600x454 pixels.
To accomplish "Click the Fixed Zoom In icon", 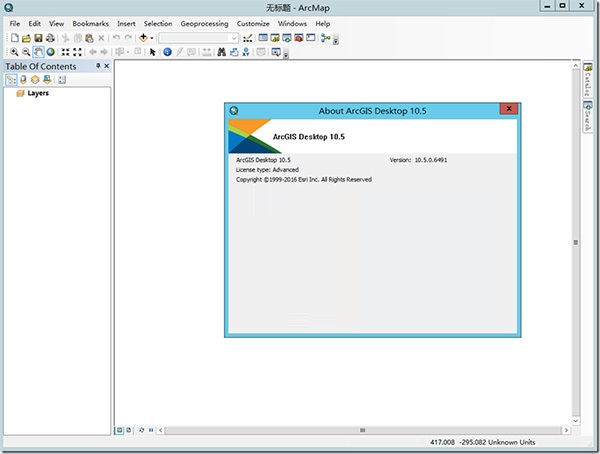I will pyautogui.click(x=65, y=52).
